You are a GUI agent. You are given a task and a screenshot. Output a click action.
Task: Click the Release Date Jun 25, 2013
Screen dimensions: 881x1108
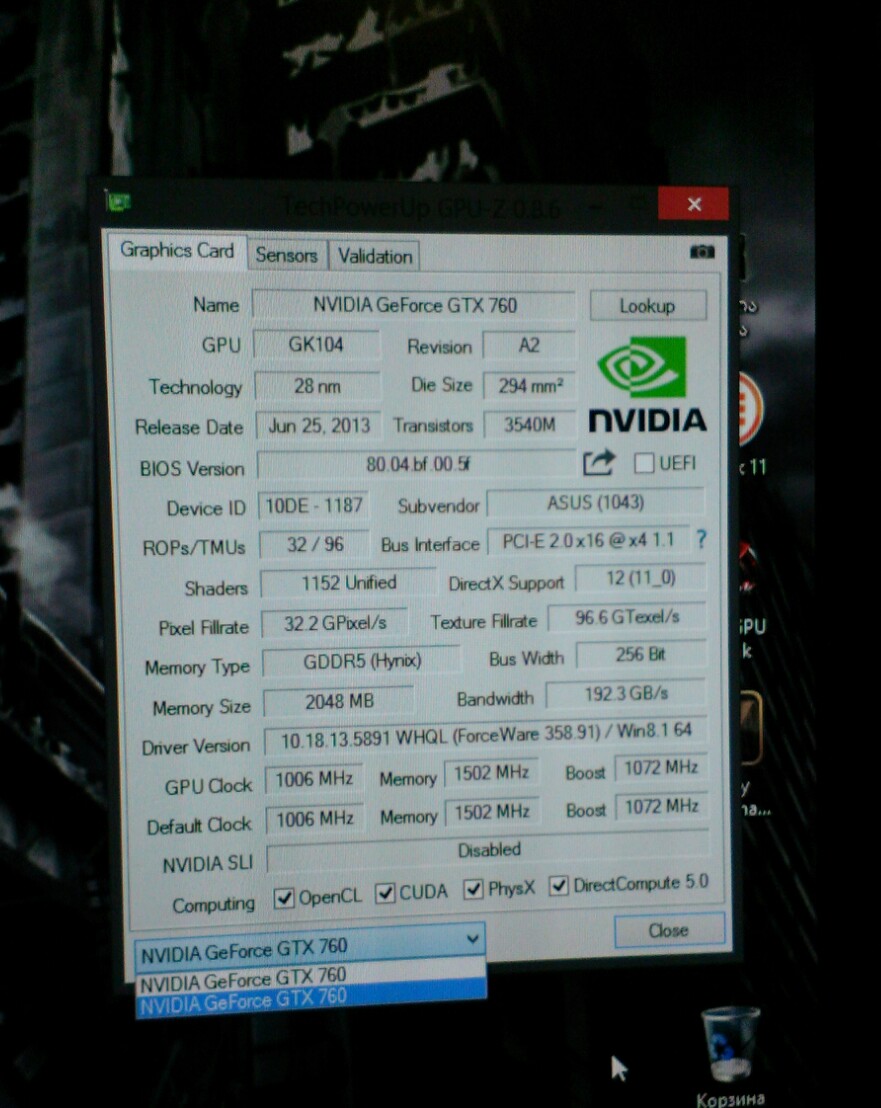(319, 425)
